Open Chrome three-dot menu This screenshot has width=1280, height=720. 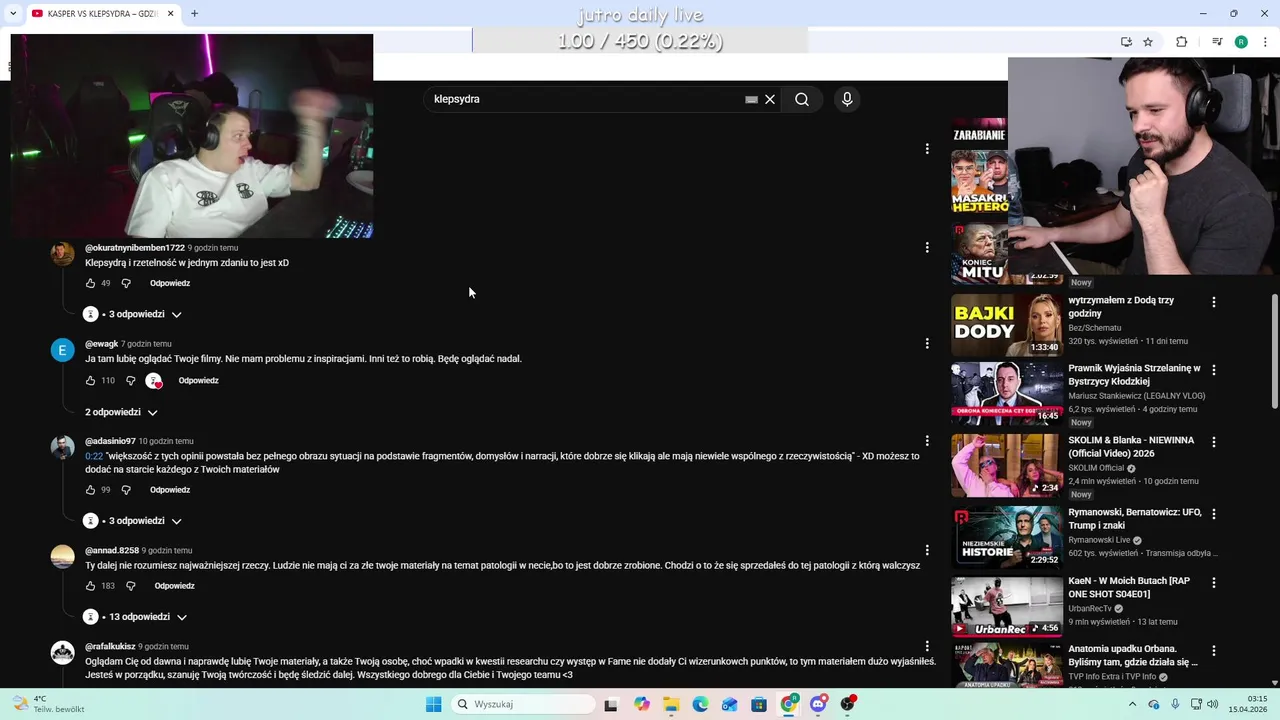[1263, 42]
